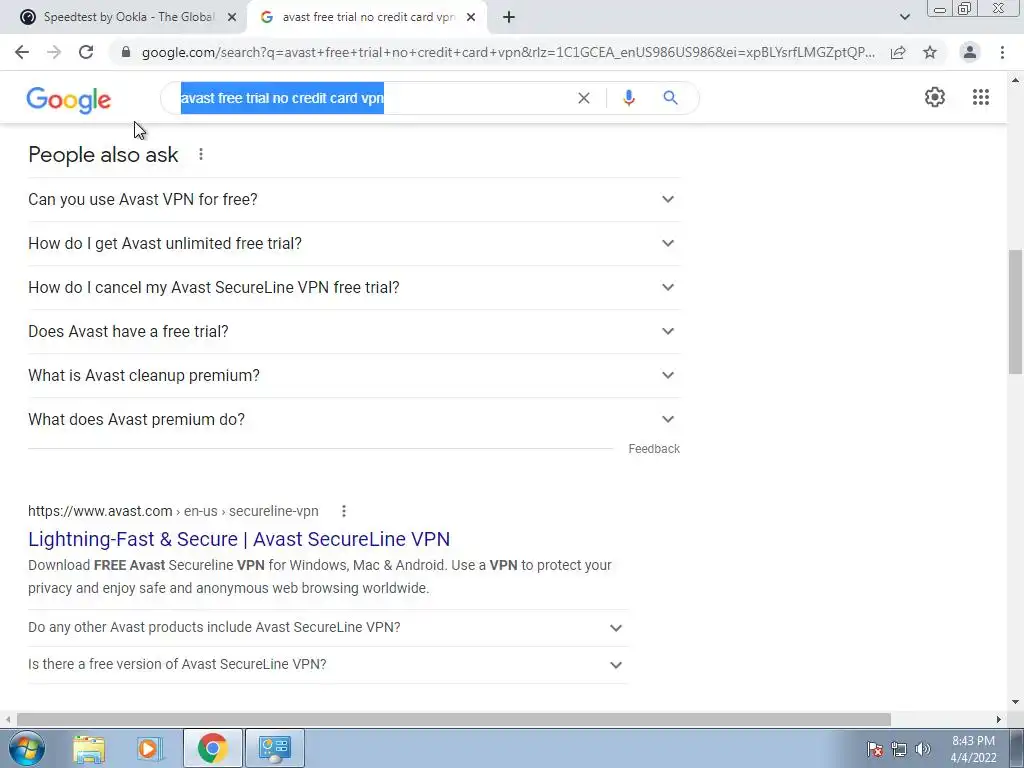1024x768 pixels.
Task: Expand 'Can you use Avast VPN for free?'
Action: pyautogui.click(x=354, y=199)
